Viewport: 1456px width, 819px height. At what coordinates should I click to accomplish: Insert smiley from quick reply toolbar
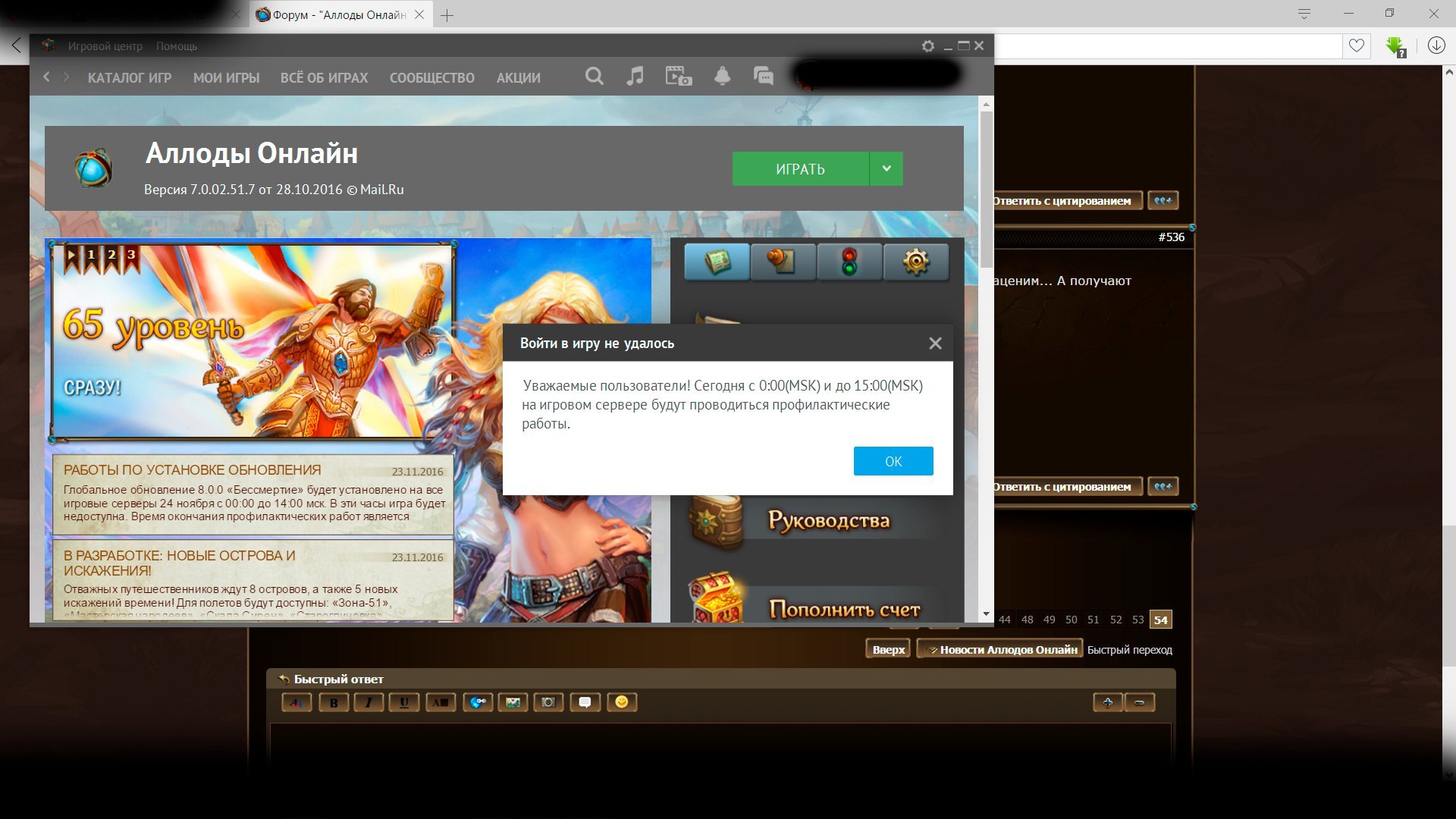[x=622, y=702]
